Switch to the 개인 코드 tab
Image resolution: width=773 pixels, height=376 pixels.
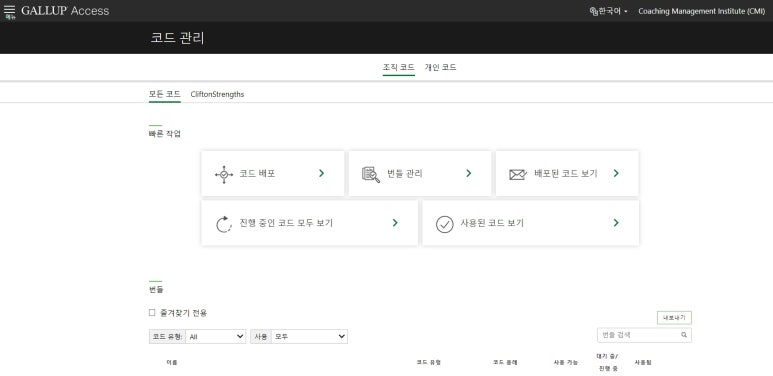pos(441,68)
